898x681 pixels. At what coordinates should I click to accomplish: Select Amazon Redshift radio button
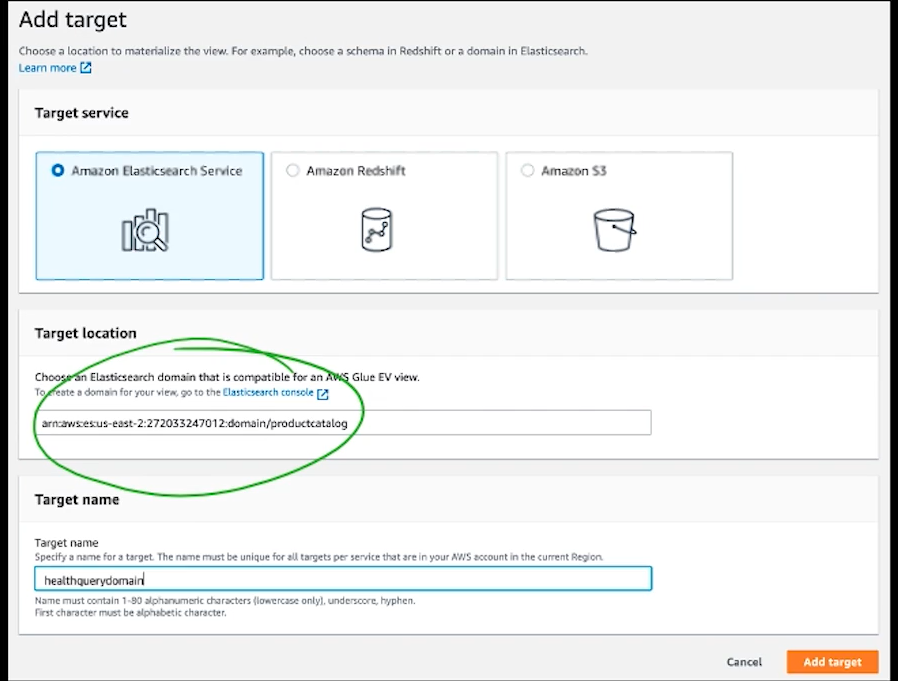293,170
